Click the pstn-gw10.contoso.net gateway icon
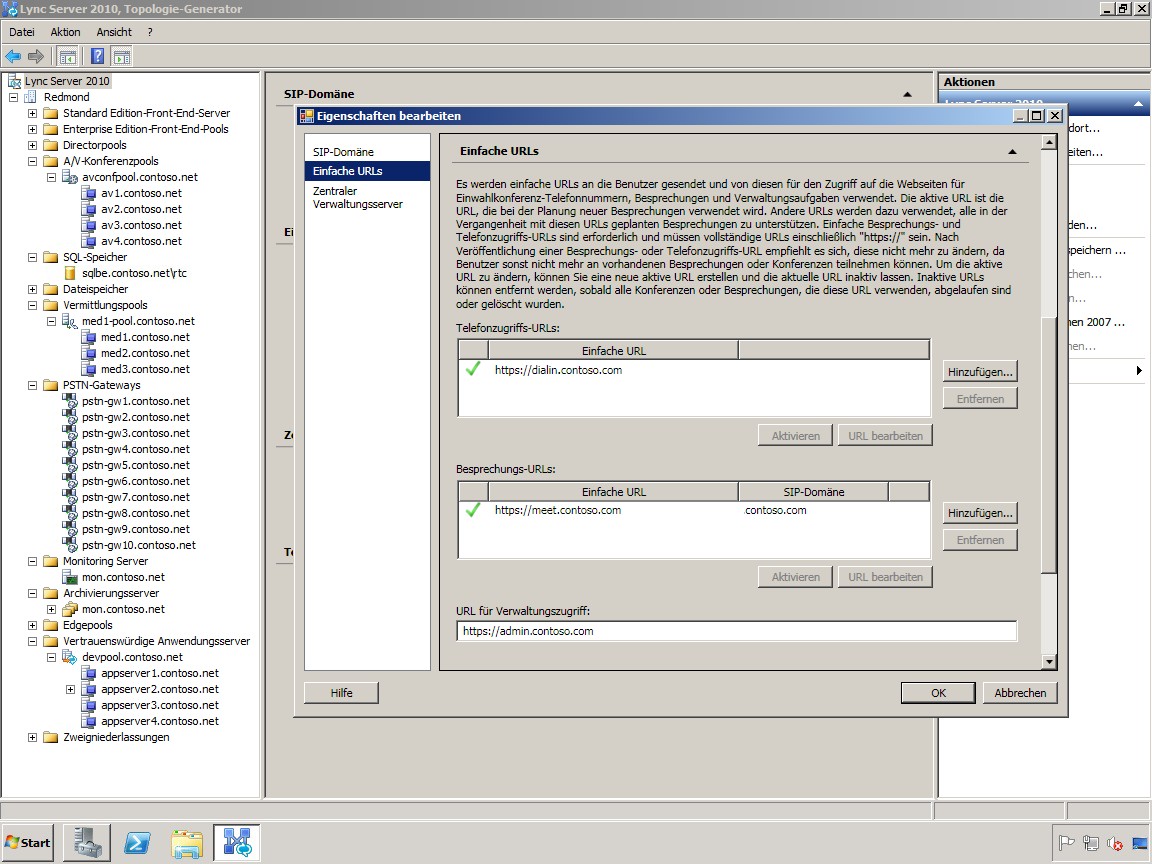This screenshot has width=1152, height=864. click(x=70, y=545)
